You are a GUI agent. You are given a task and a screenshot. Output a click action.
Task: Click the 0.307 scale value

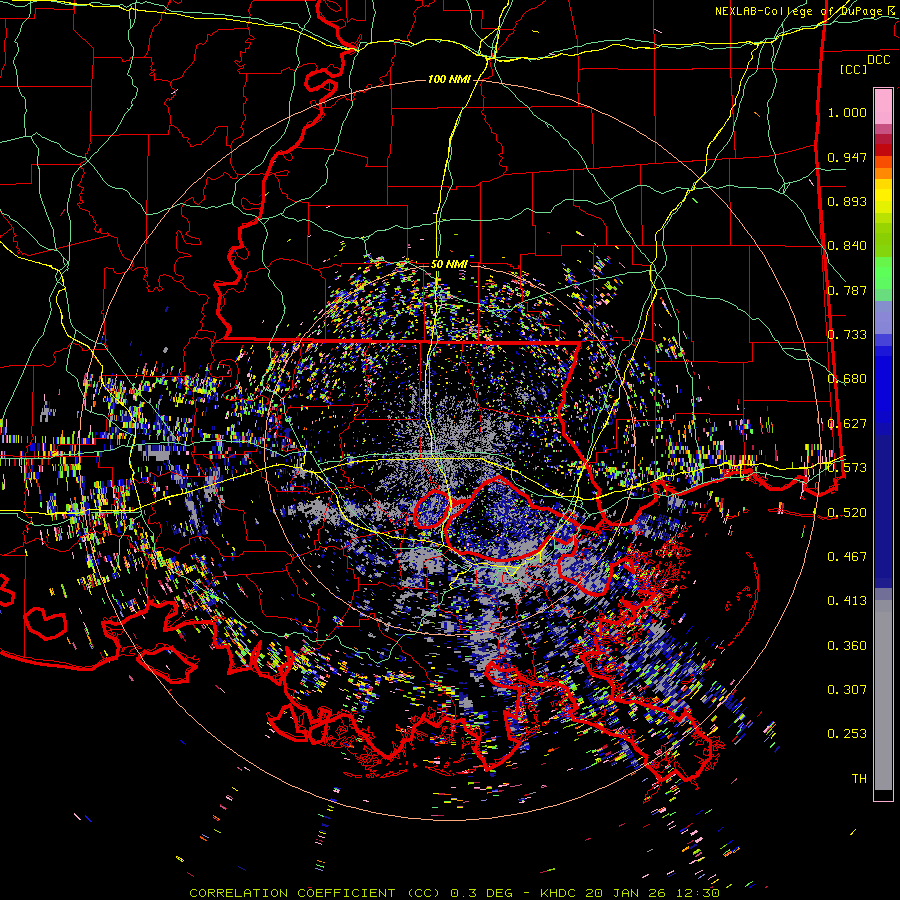847,690
